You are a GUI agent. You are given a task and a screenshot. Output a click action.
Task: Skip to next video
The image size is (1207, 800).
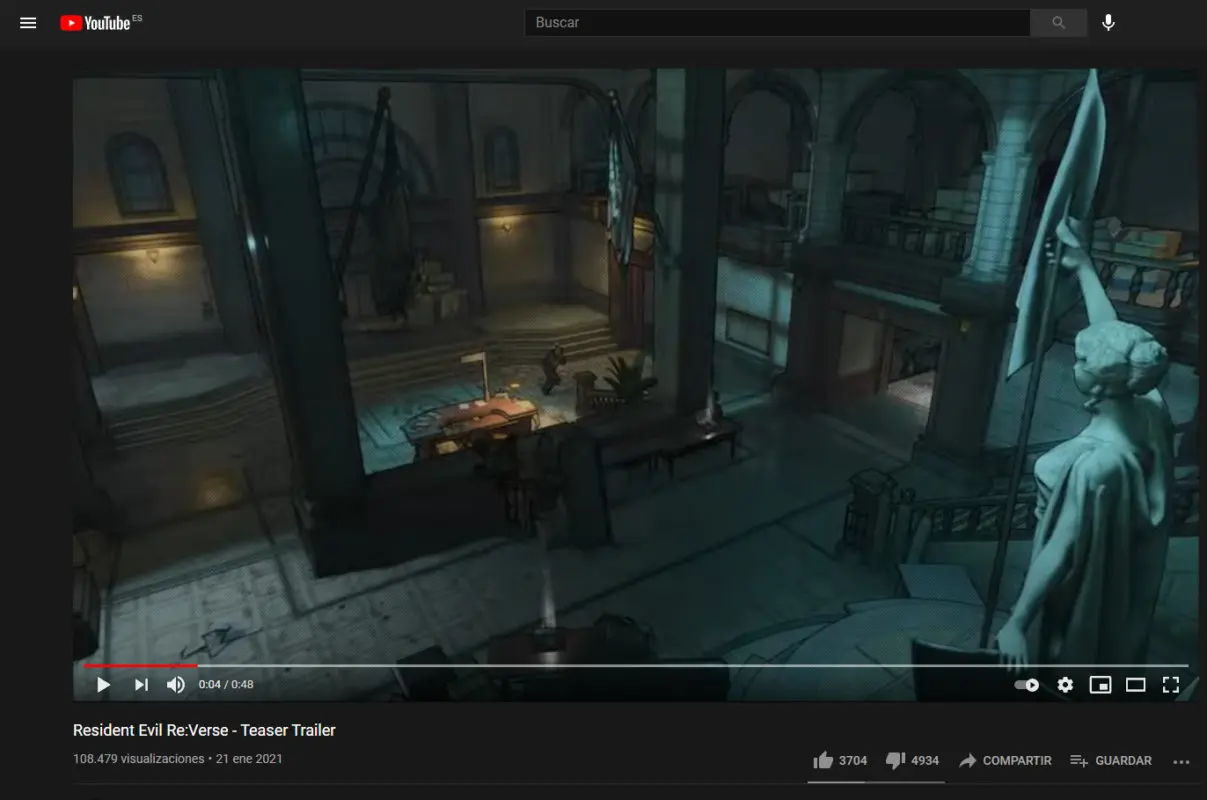point(141,685)
